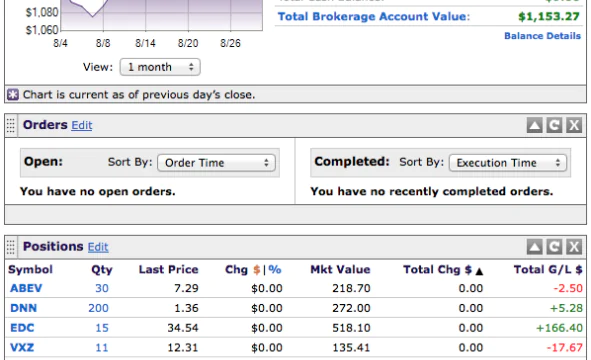Sort positions by Qty column header
591x360 pixels.
pyautogui.click(x=102, y=270)
